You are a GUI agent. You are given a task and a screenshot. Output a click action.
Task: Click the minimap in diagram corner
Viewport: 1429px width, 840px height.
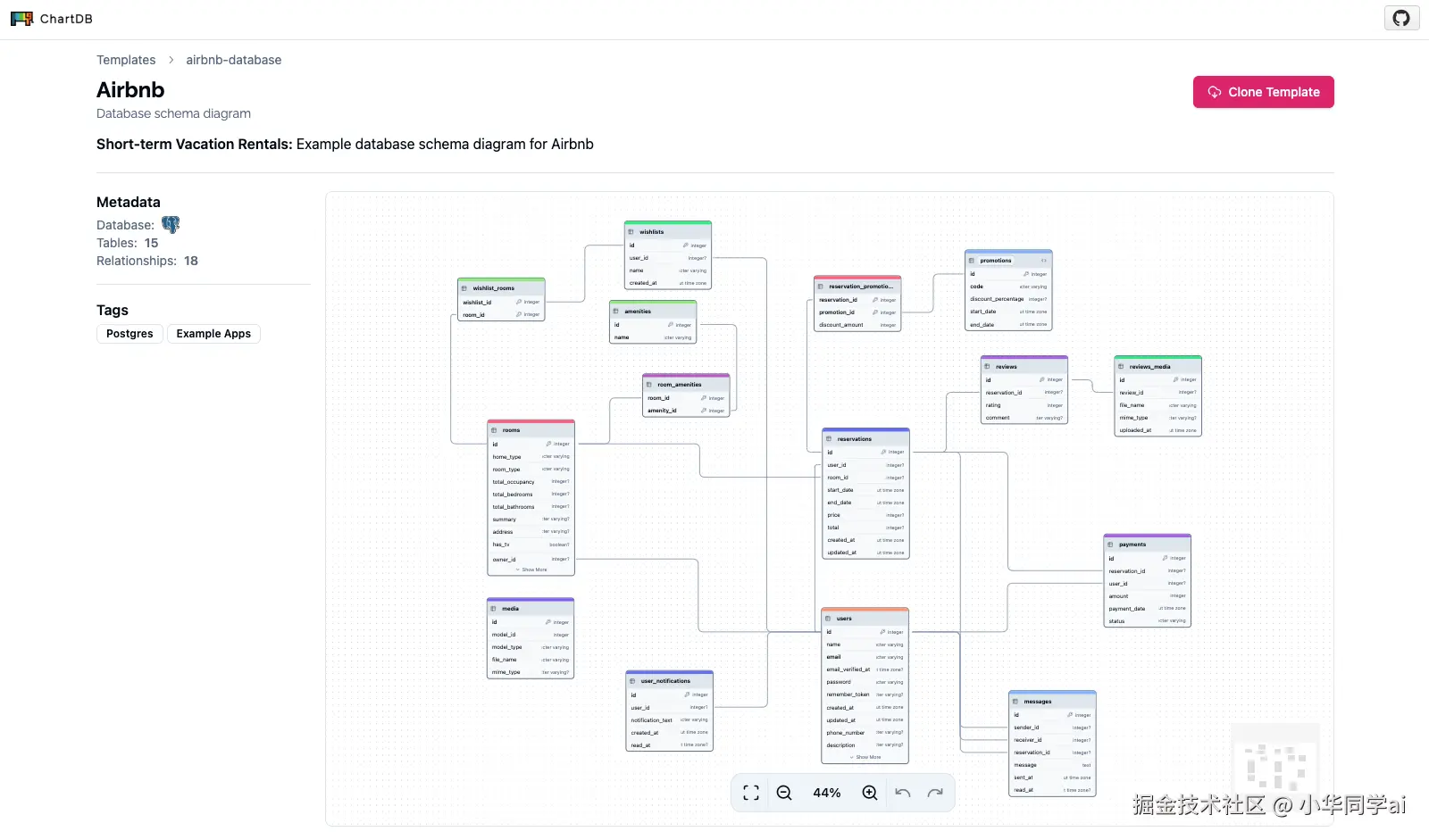point(1275,766)
